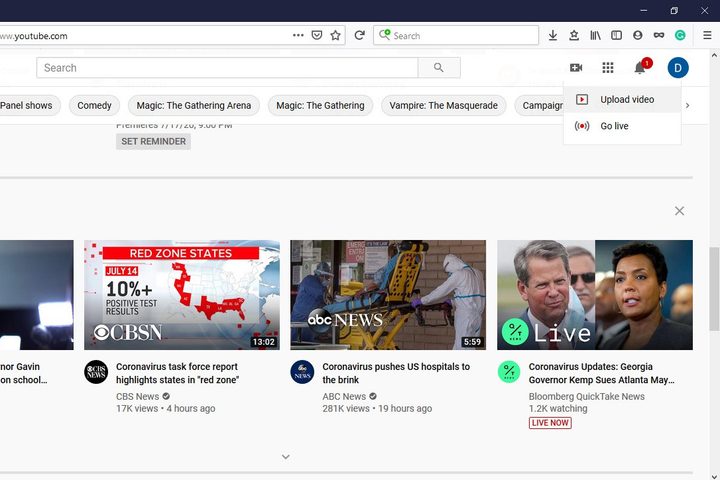Open the notifications bell
720x480 pixels.
click(x=640, y=68)
